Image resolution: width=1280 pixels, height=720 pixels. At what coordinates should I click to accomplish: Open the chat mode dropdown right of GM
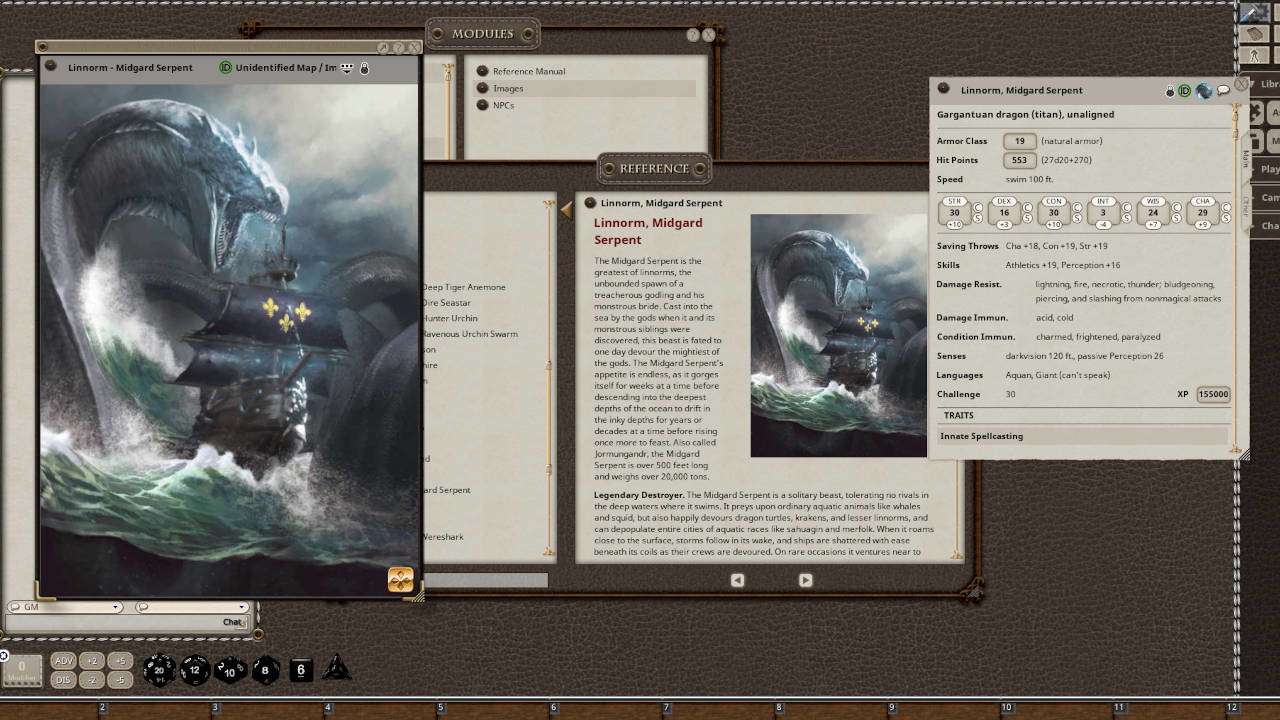point(192,607)
